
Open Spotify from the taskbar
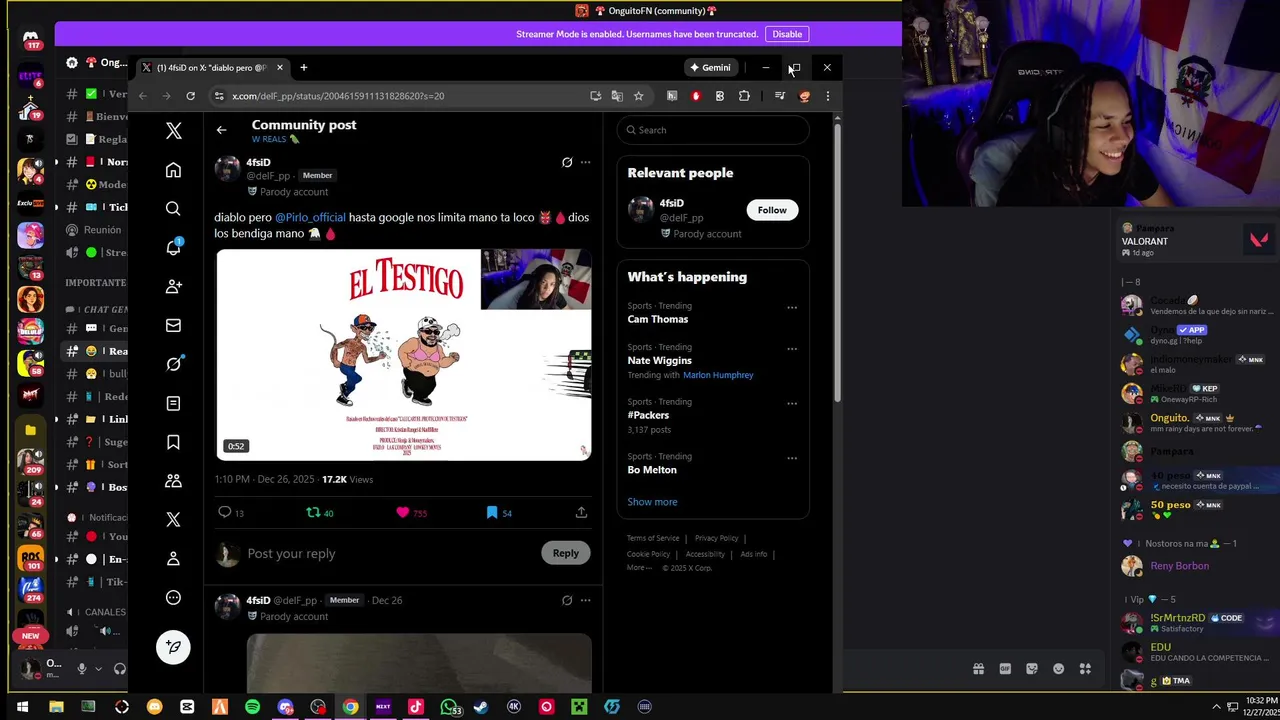[x=252, y=707]
